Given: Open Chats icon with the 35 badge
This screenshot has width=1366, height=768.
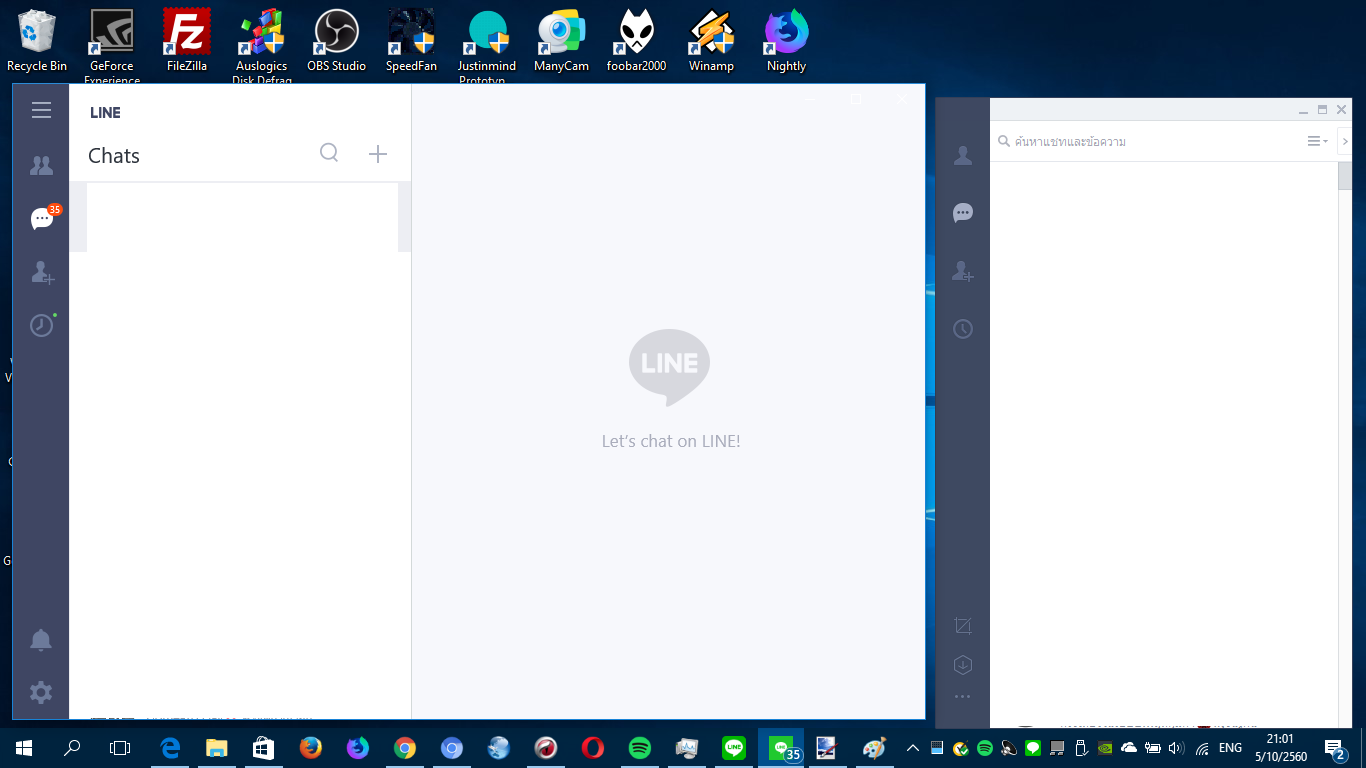Looking at the screenshot, I should [x=42, y=218].
